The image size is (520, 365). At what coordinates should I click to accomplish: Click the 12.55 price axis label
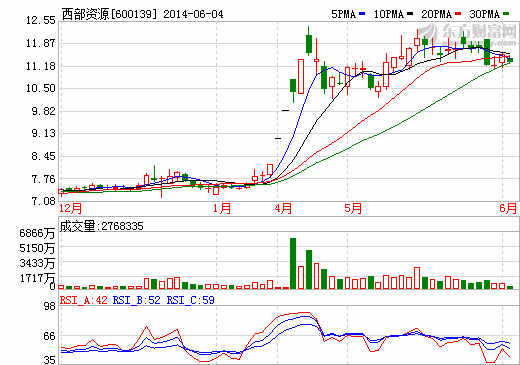[x=41, y=21]
